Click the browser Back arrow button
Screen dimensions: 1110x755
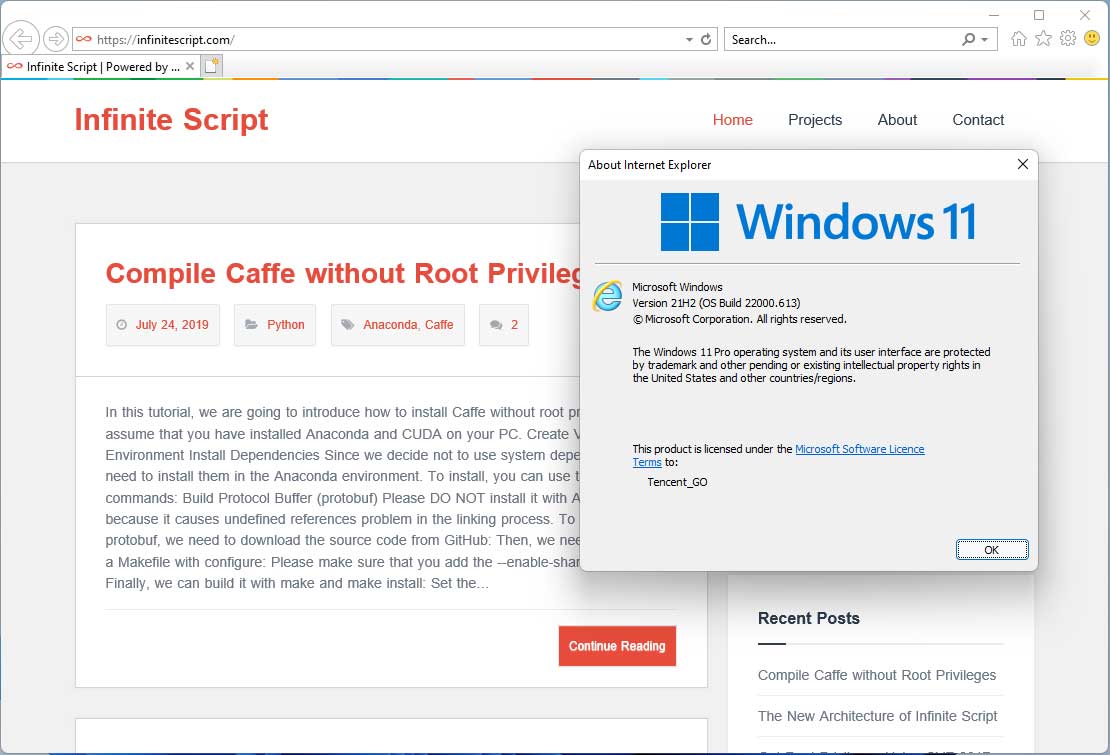[21, 38]
